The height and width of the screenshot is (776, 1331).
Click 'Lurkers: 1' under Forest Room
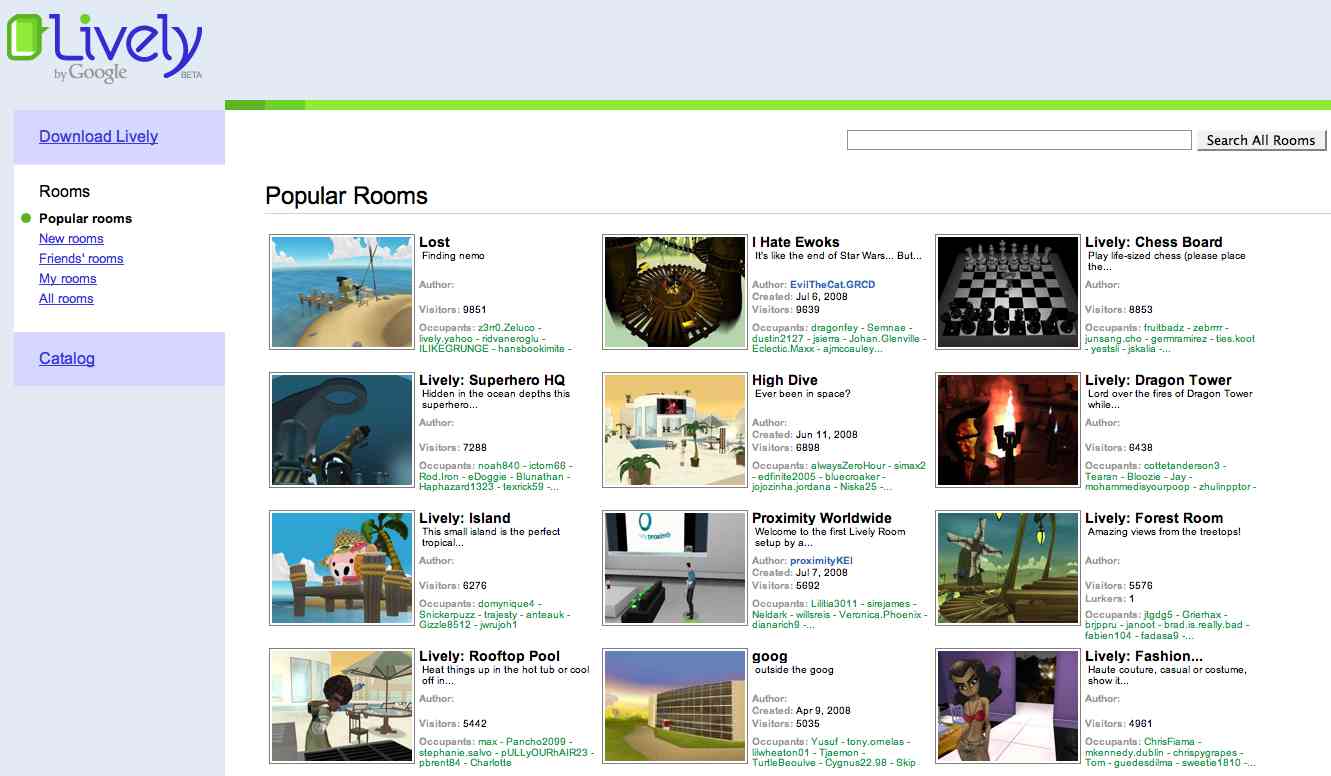pos(1109,599)
